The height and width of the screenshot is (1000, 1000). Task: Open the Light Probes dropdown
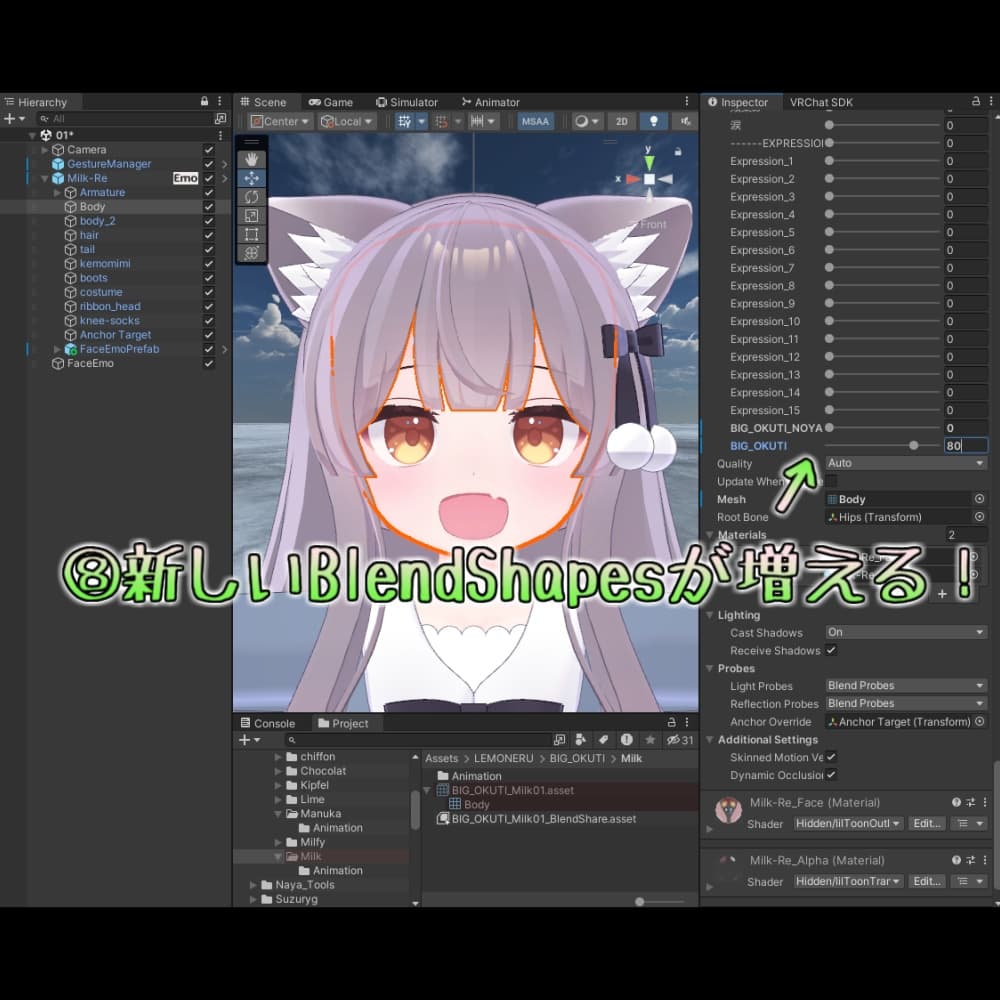click(x=905, y=685)
